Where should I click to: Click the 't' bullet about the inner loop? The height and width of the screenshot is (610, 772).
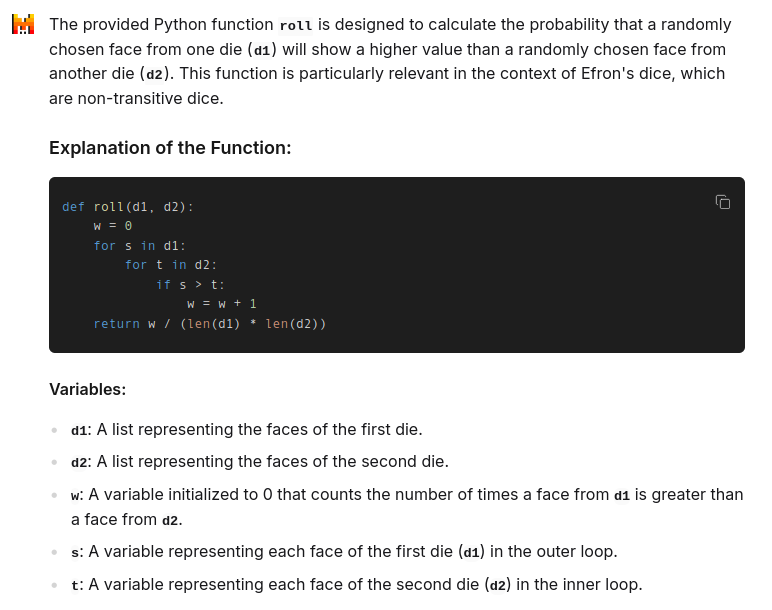[x=357, y=585]
